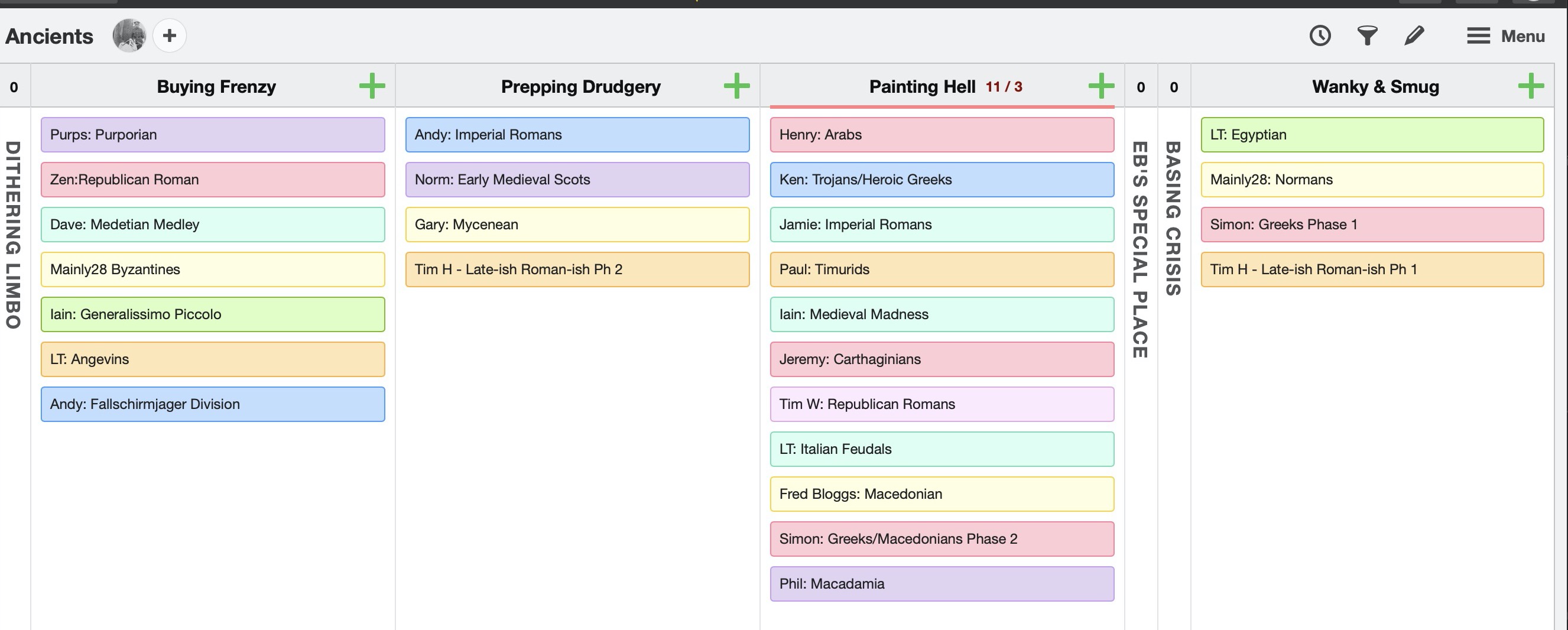Add a card to Buying Frenzy column
This screenshot has height=630, width=1568.
point(372,86)
